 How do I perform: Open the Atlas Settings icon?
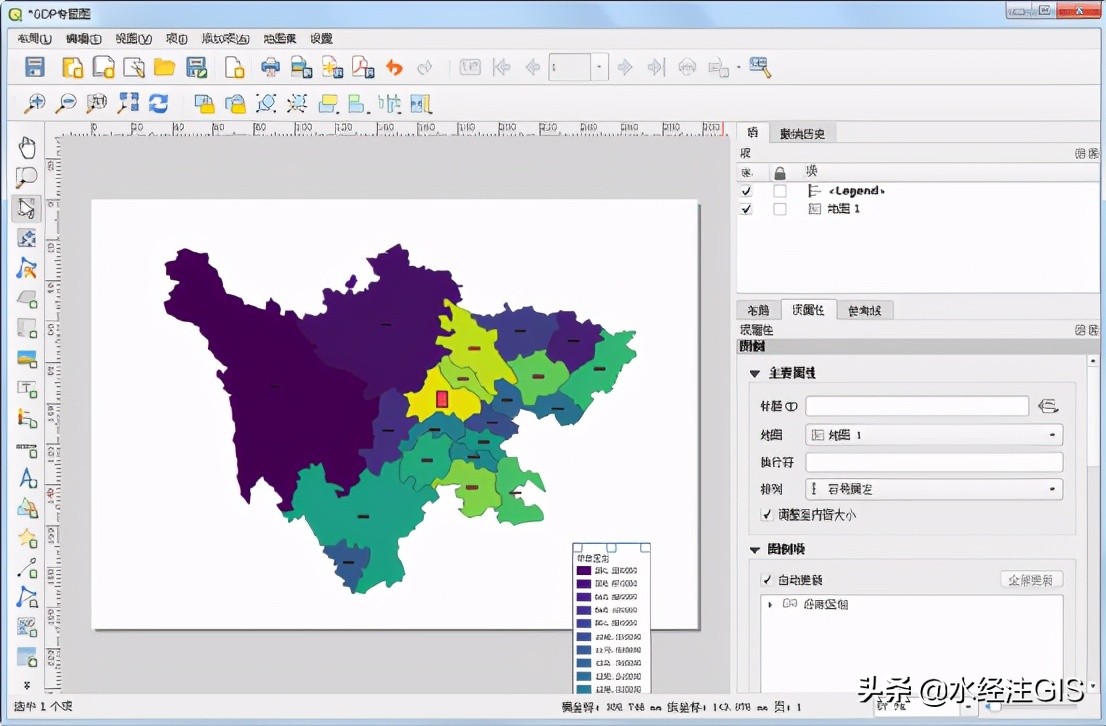[x=760, y=67]
